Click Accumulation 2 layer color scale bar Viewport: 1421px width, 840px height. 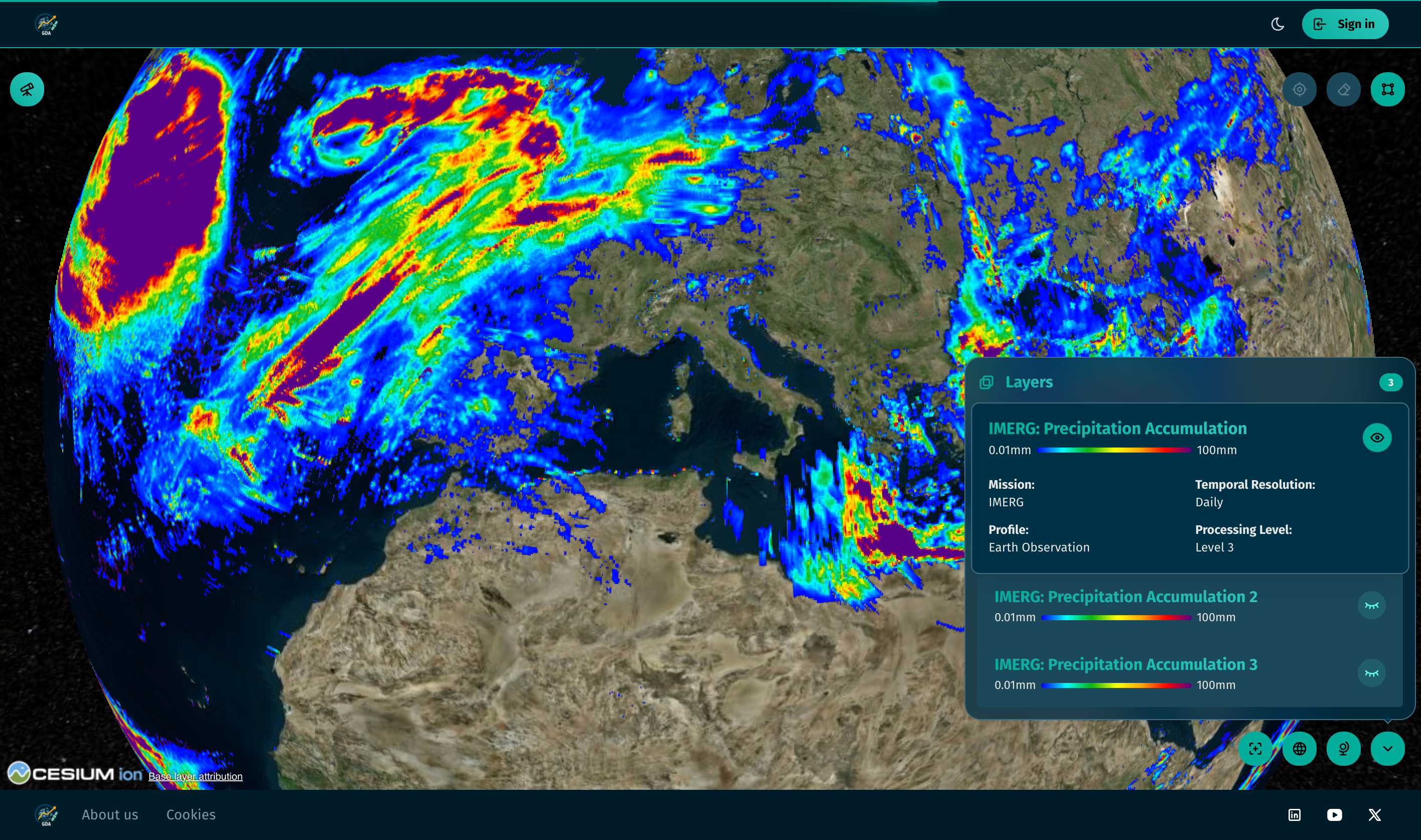point(1116,618)
